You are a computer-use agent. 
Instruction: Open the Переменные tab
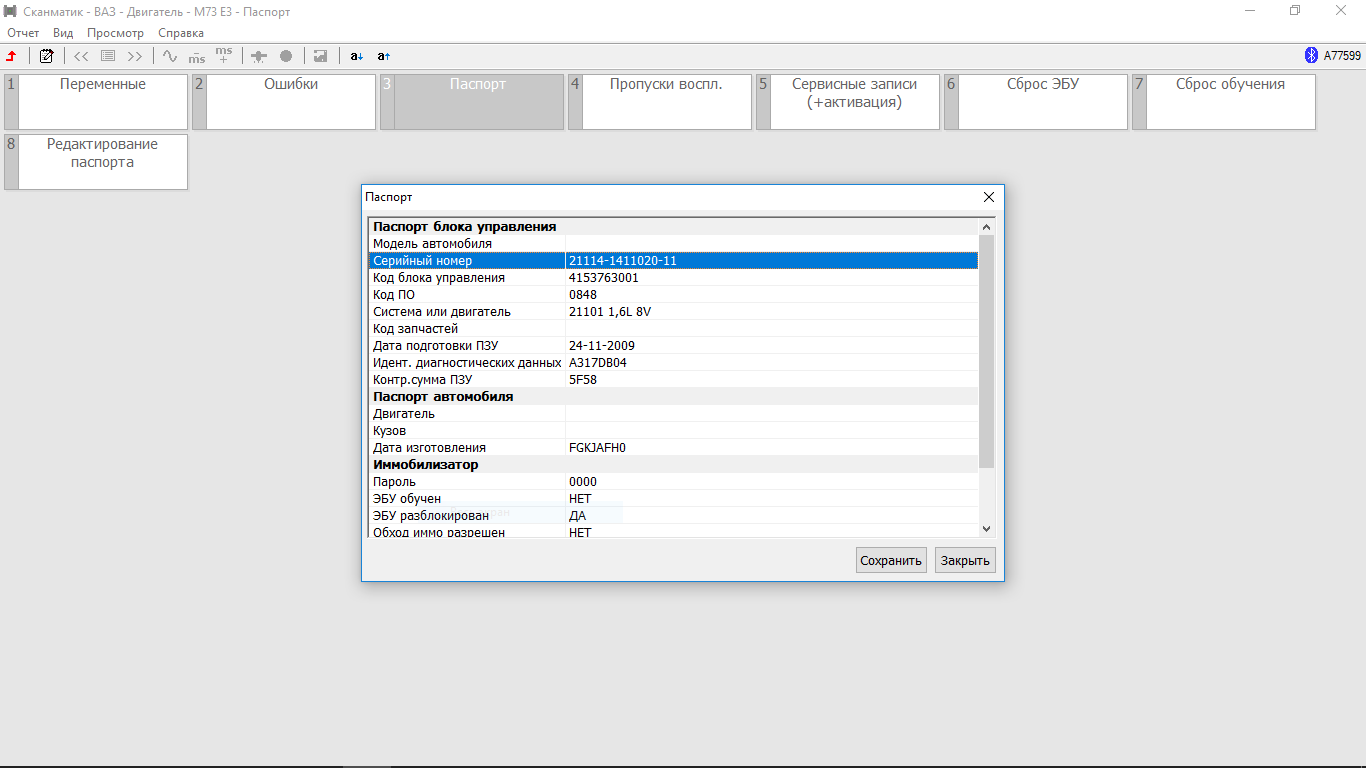[x=102, y=101]
